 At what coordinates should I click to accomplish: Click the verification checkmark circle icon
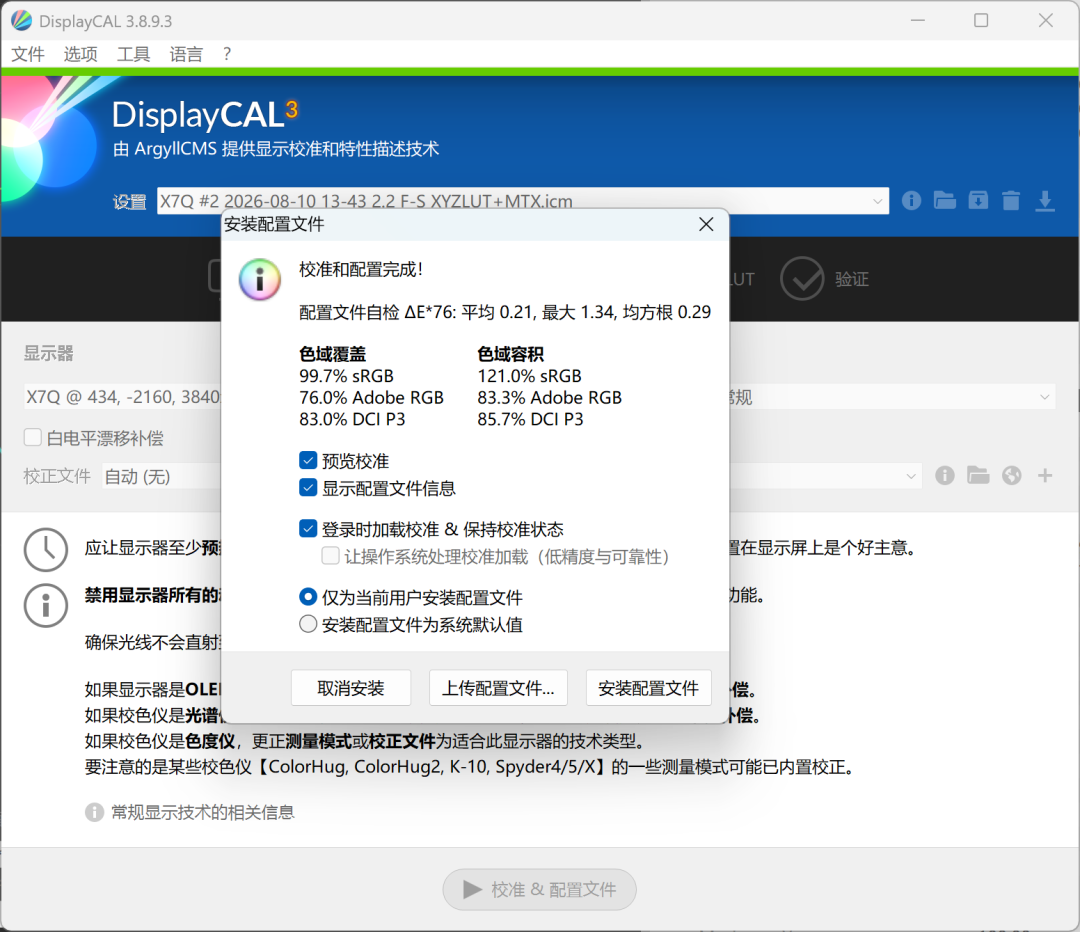click(x=802, y=279)
